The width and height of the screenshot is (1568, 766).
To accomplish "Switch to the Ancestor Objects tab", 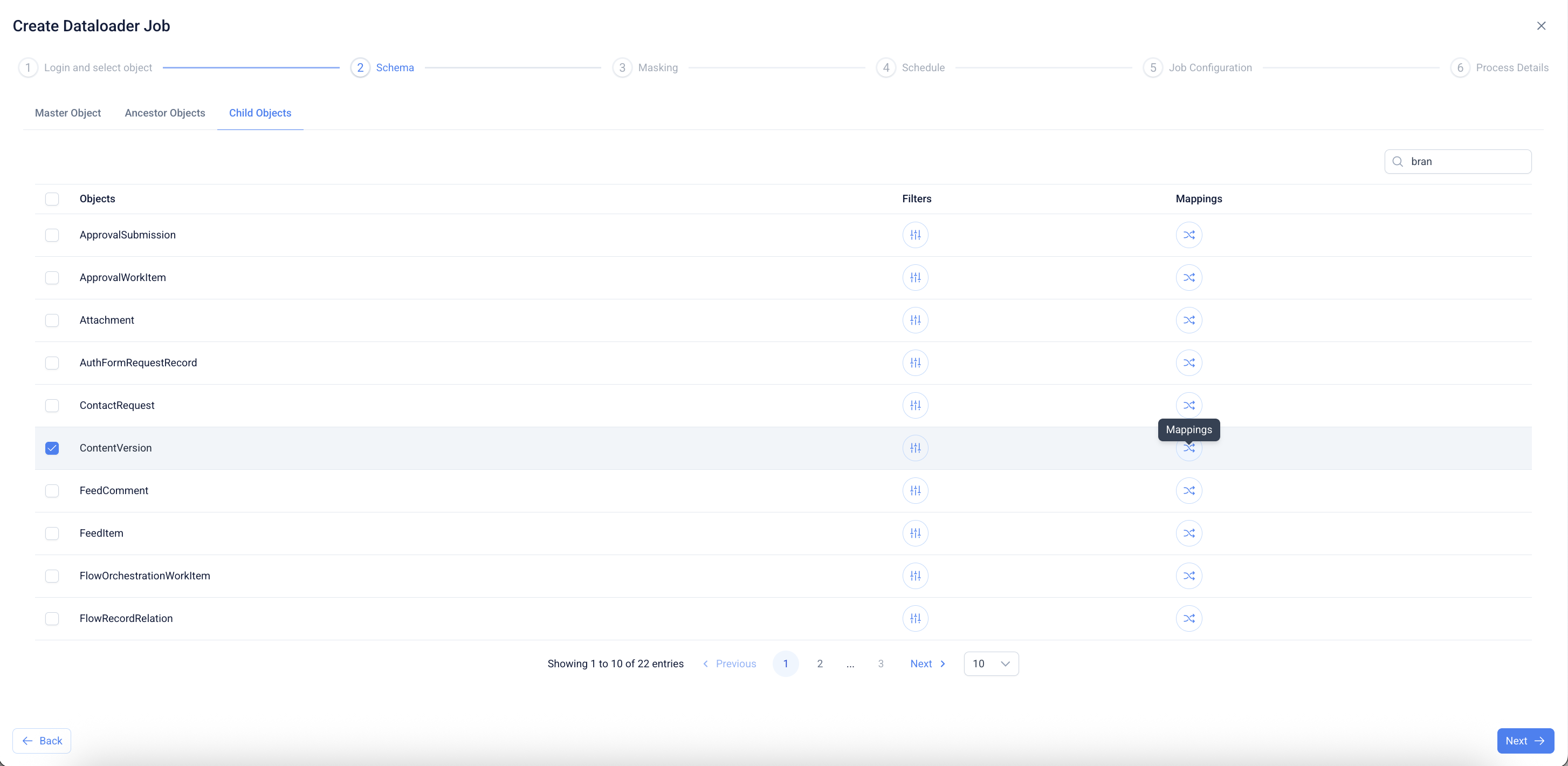I will [x=165, y=113].
